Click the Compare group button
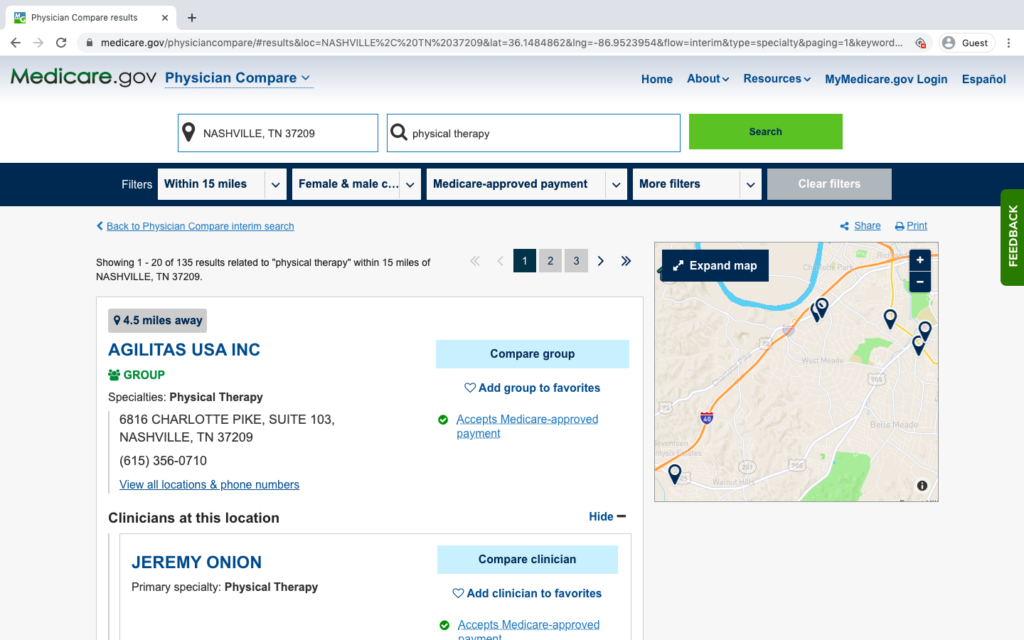The height and width of the screenshot is (640, 1024). coord(532,354)
